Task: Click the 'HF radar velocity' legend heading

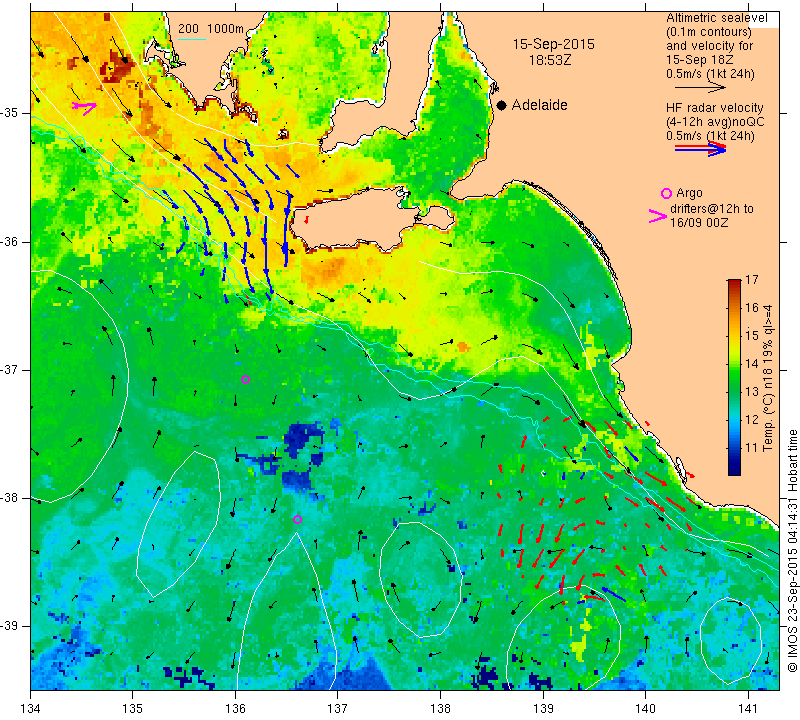Action: click(714, 108)
